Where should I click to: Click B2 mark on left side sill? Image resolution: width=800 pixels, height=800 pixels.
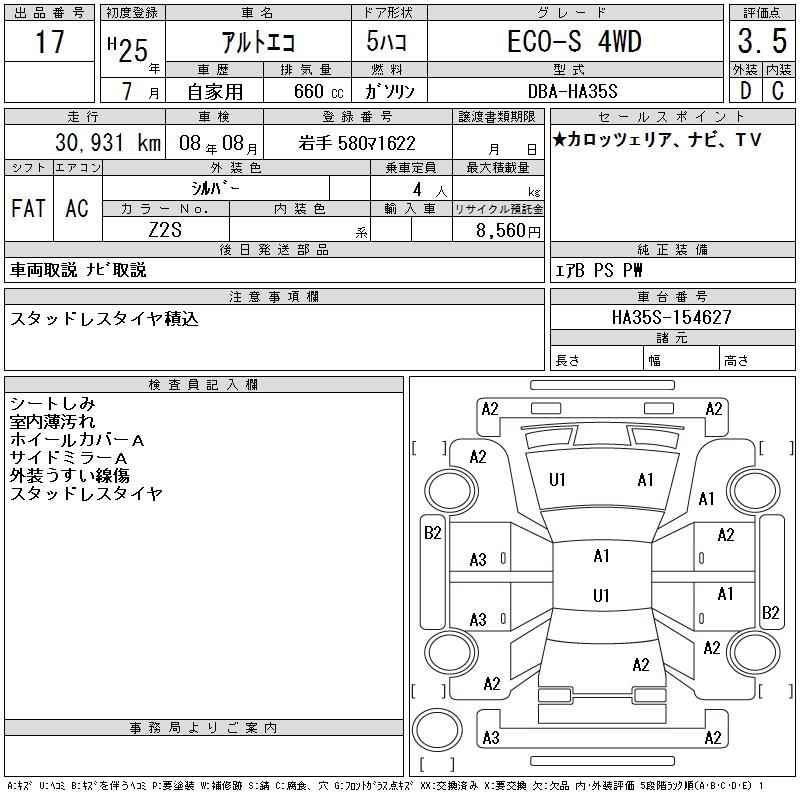click(x=433, y=533)
